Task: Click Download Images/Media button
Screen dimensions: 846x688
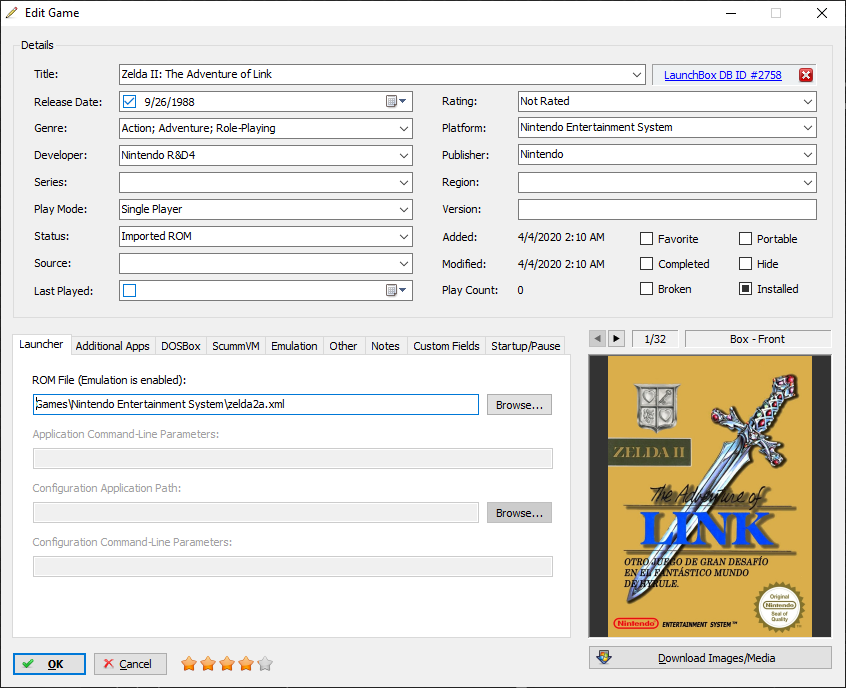Action: click(x=710, y=658)
